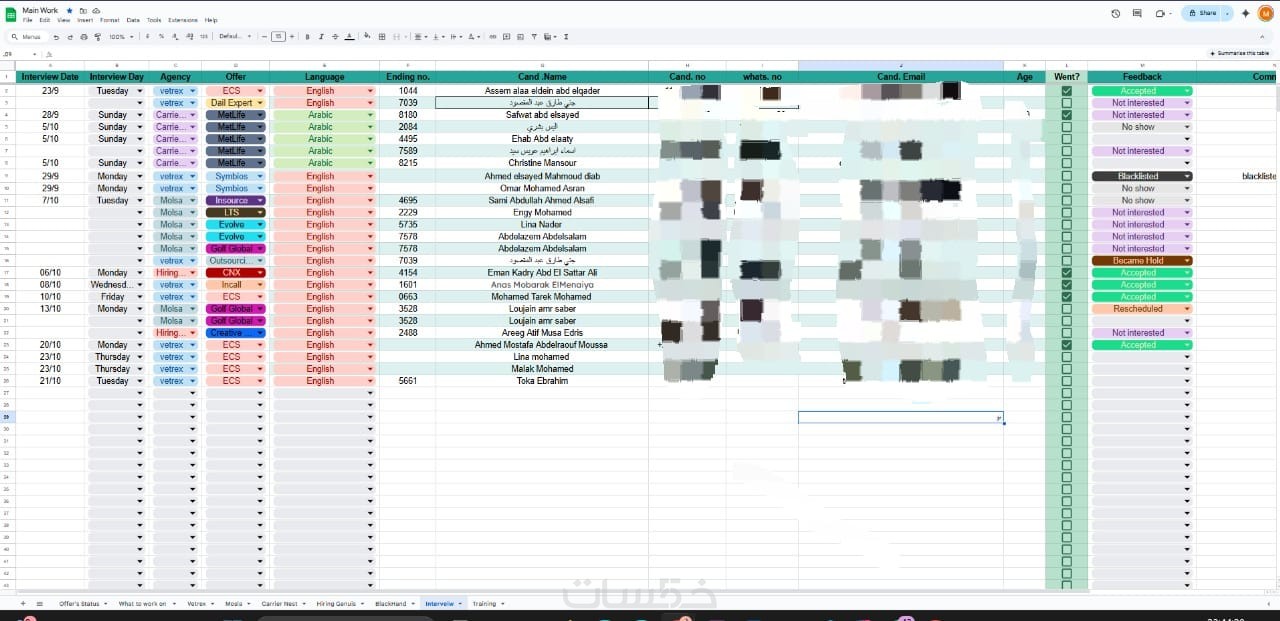Open the Extensions menu
The height and width of the screenshot is (621, 1280).
(x=183, y=20)
